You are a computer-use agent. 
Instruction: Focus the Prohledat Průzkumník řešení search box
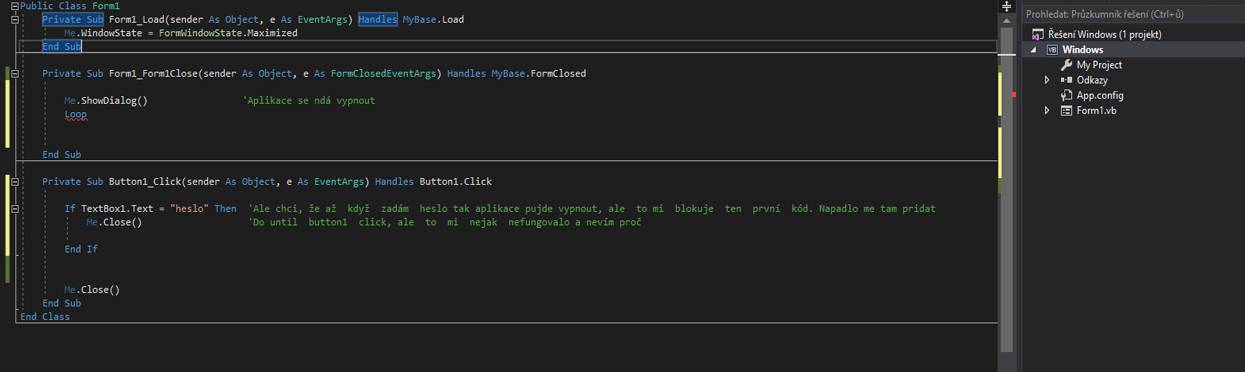click(x=1133, y=14)
